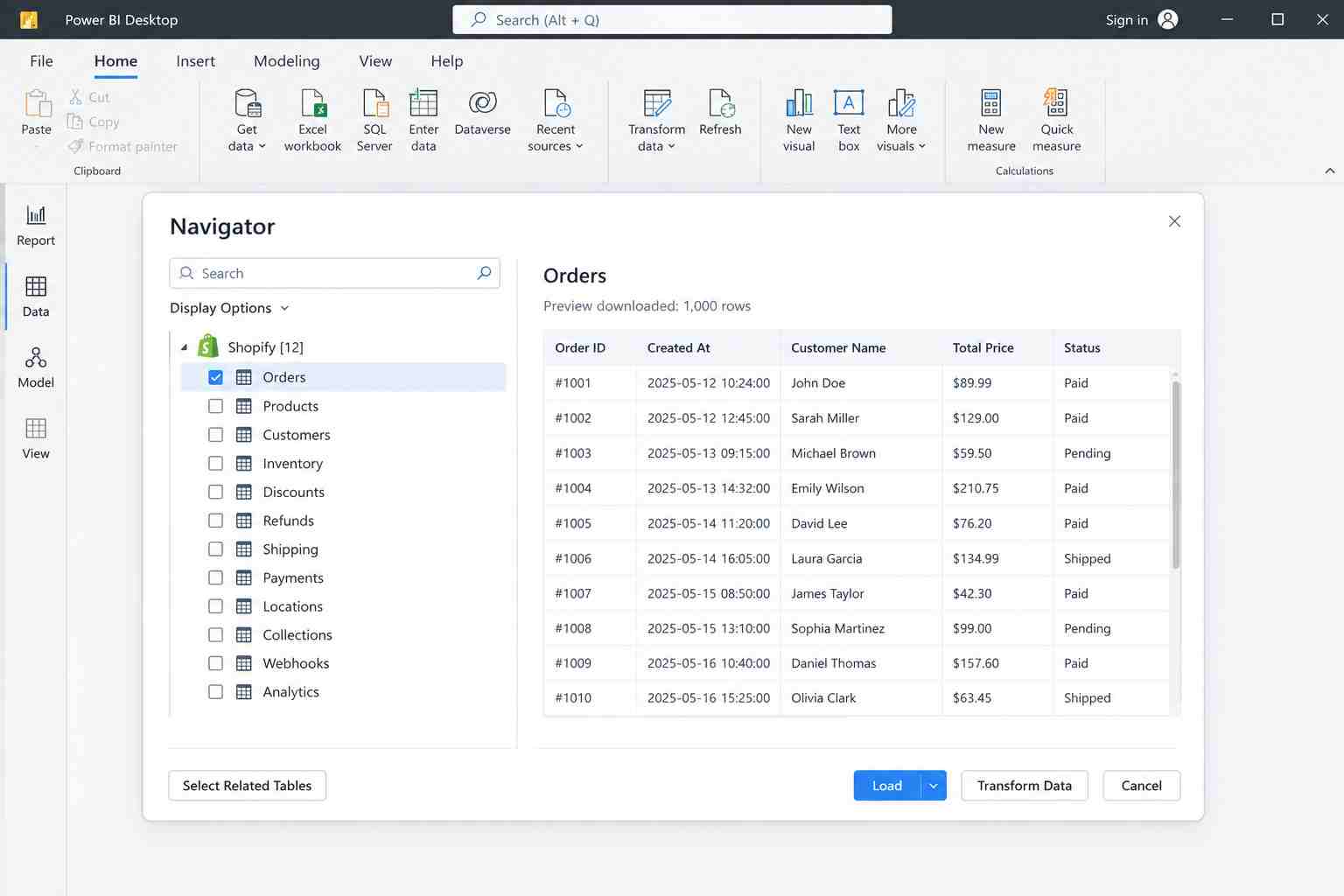Click the Refresh icon in the ribbon

(721, 103)
